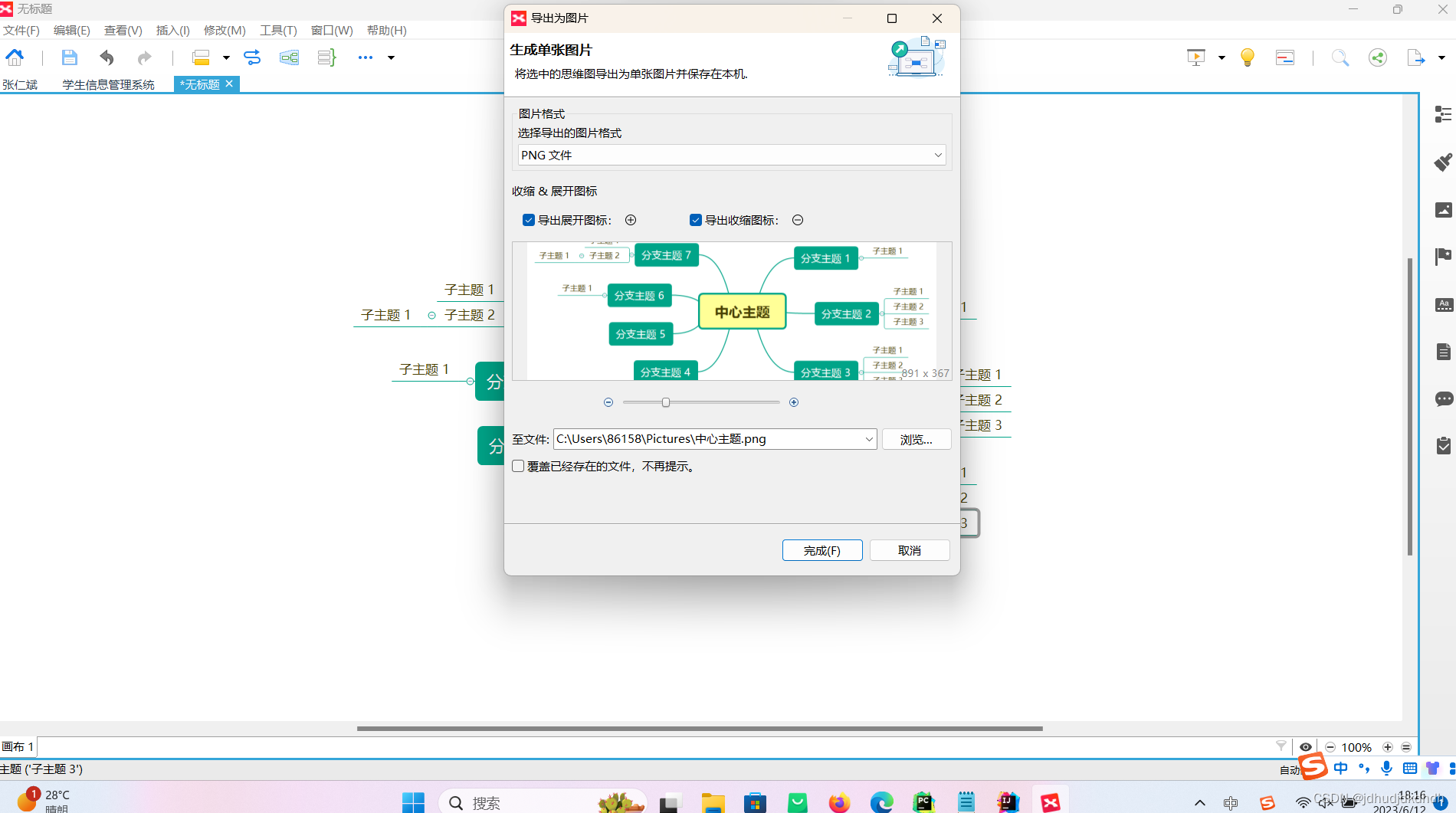
Task: Uncheck 导出展开图标 checkbox
Action: coord(529,220)
